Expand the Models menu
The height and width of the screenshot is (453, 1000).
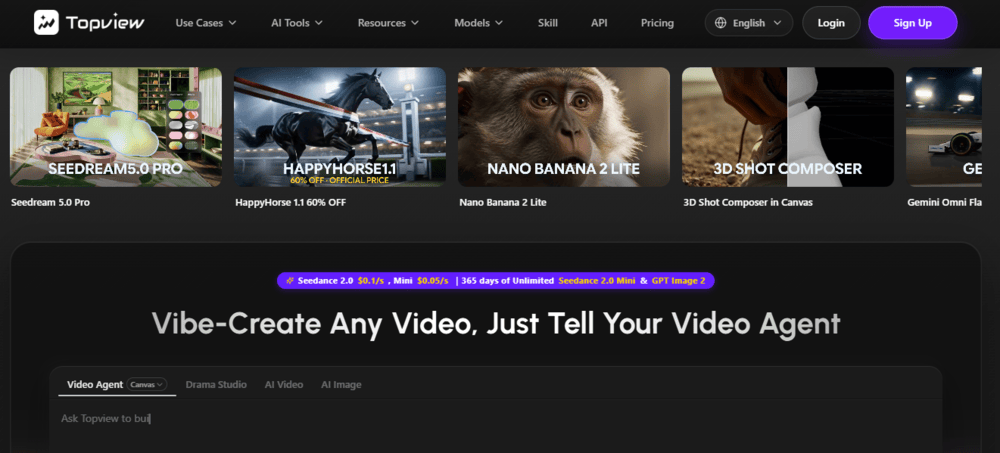[478, 23]
